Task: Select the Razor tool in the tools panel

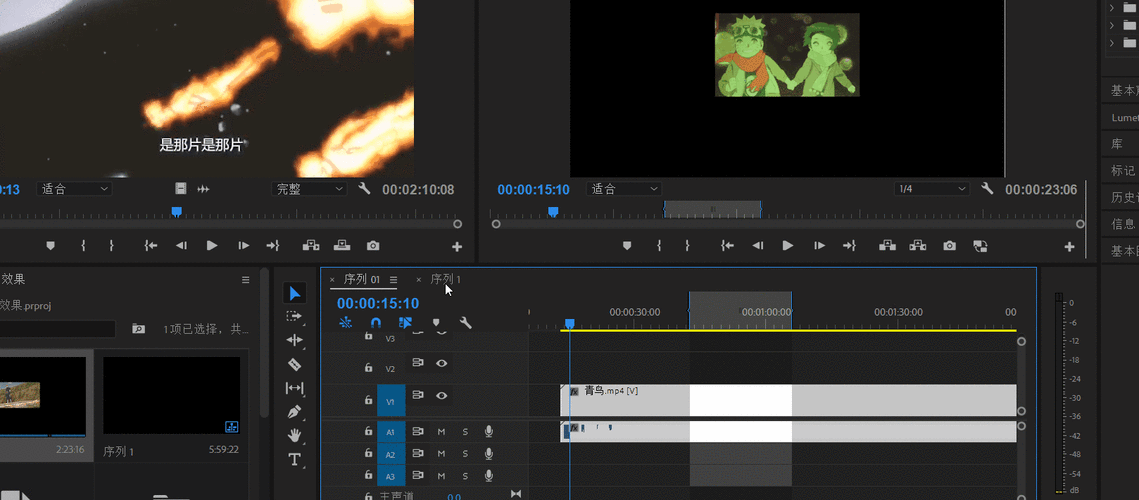Action: click(294, 364)
